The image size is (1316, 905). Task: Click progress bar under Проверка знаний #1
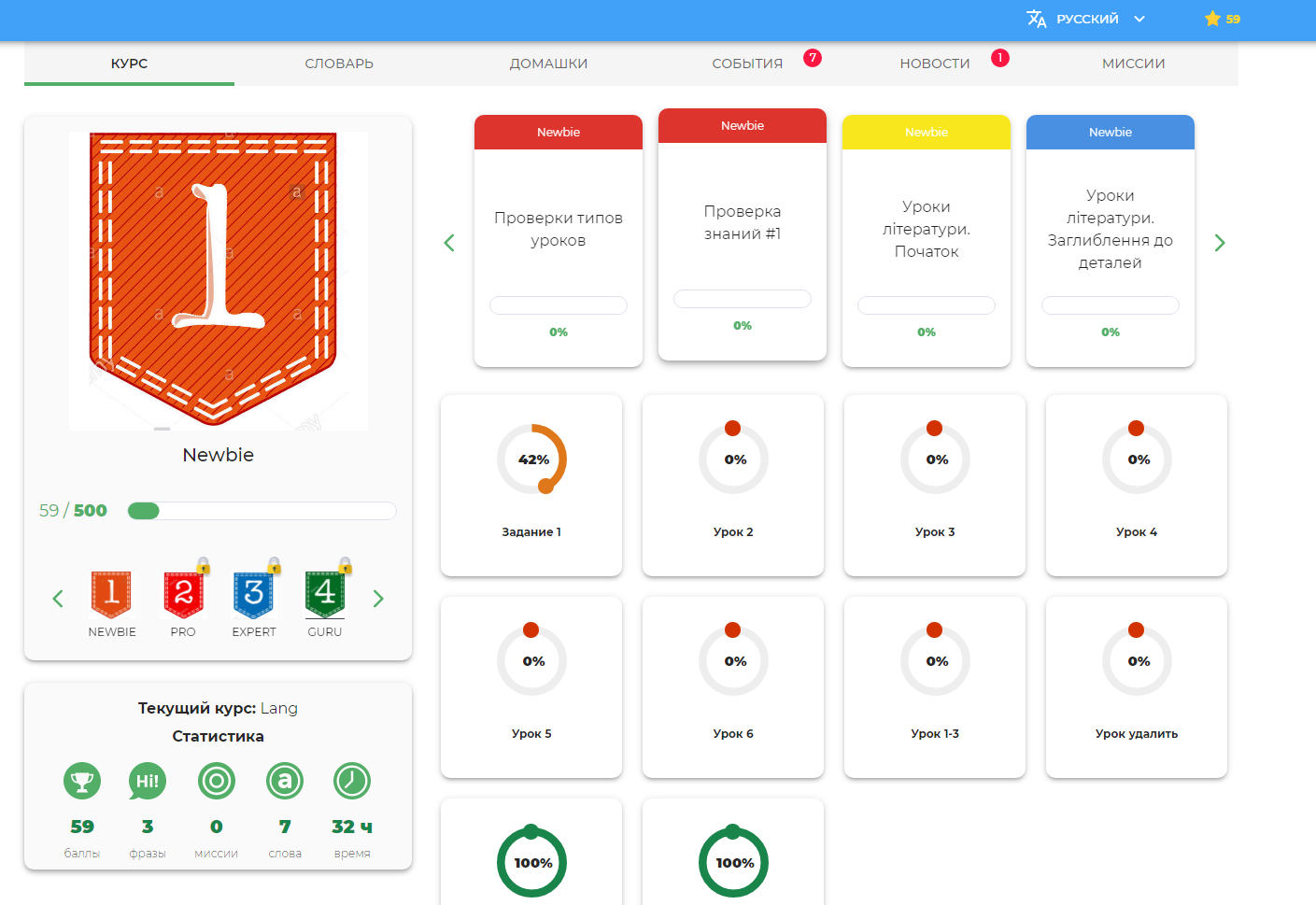point(743,299)
